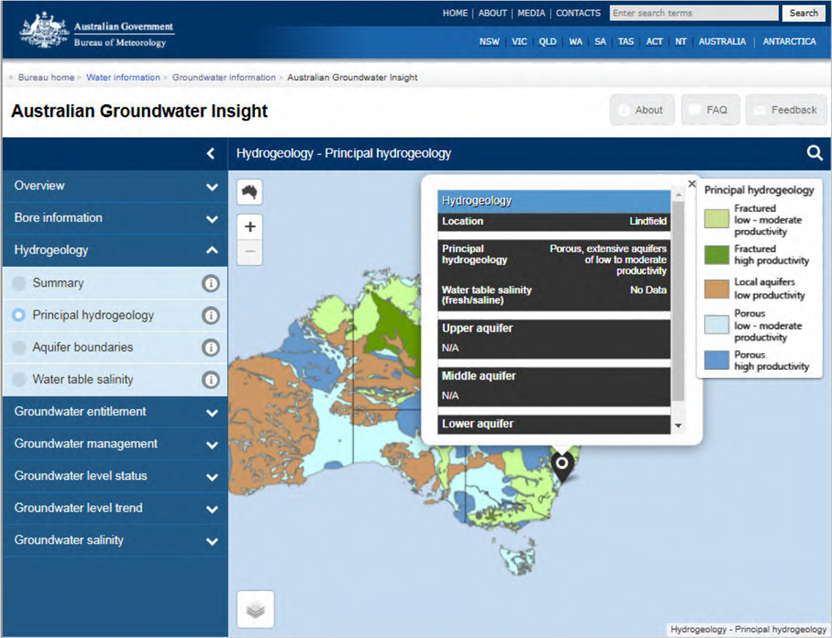Viewport: 832px width, 638px height.
Task: Zoom out with the minus button
Action: click(250, 252)
